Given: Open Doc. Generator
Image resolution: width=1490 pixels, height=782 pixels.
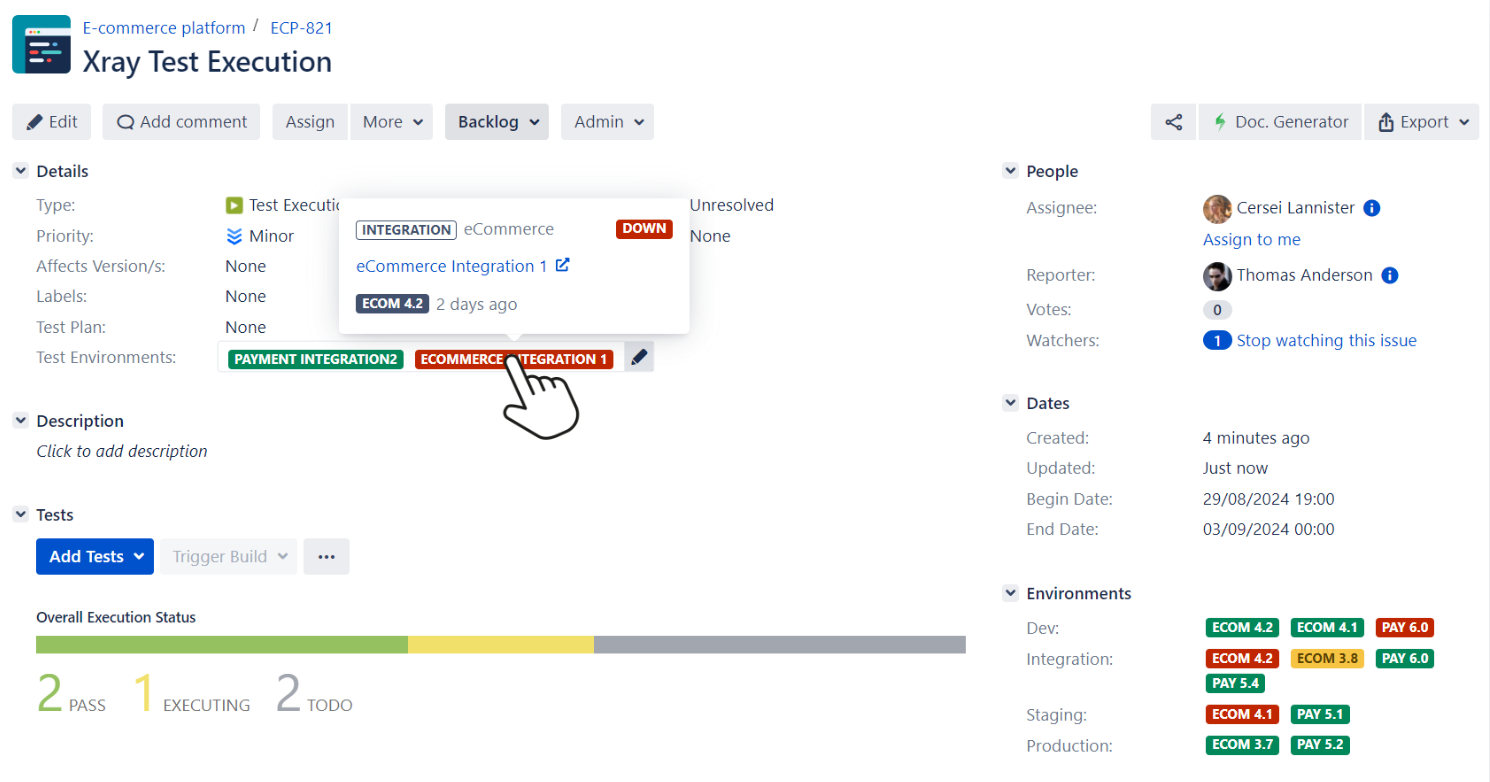Looking at the screenshot, I should pyautogui.click(x=1280, y=122).
